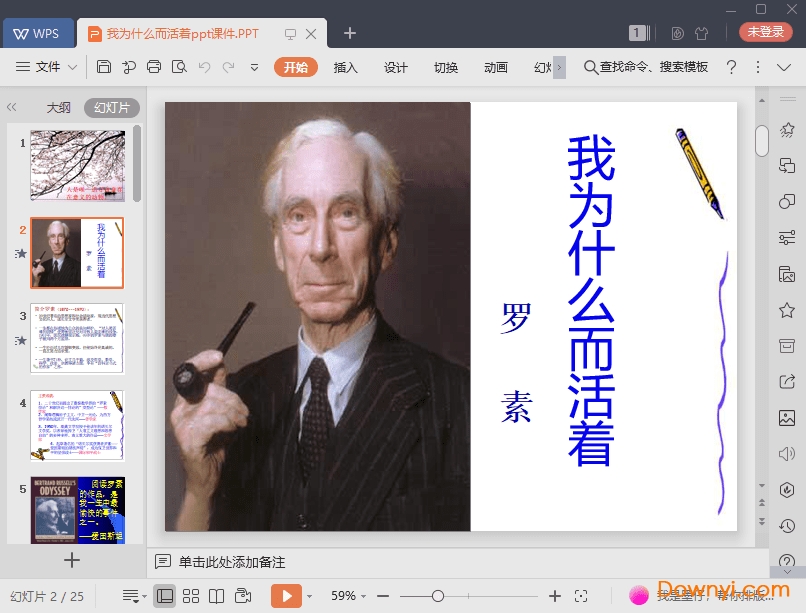The width and height of the screenshot is (806, 613).
Task: Click the reading view icon in status bar
Action: pos(217,594)
